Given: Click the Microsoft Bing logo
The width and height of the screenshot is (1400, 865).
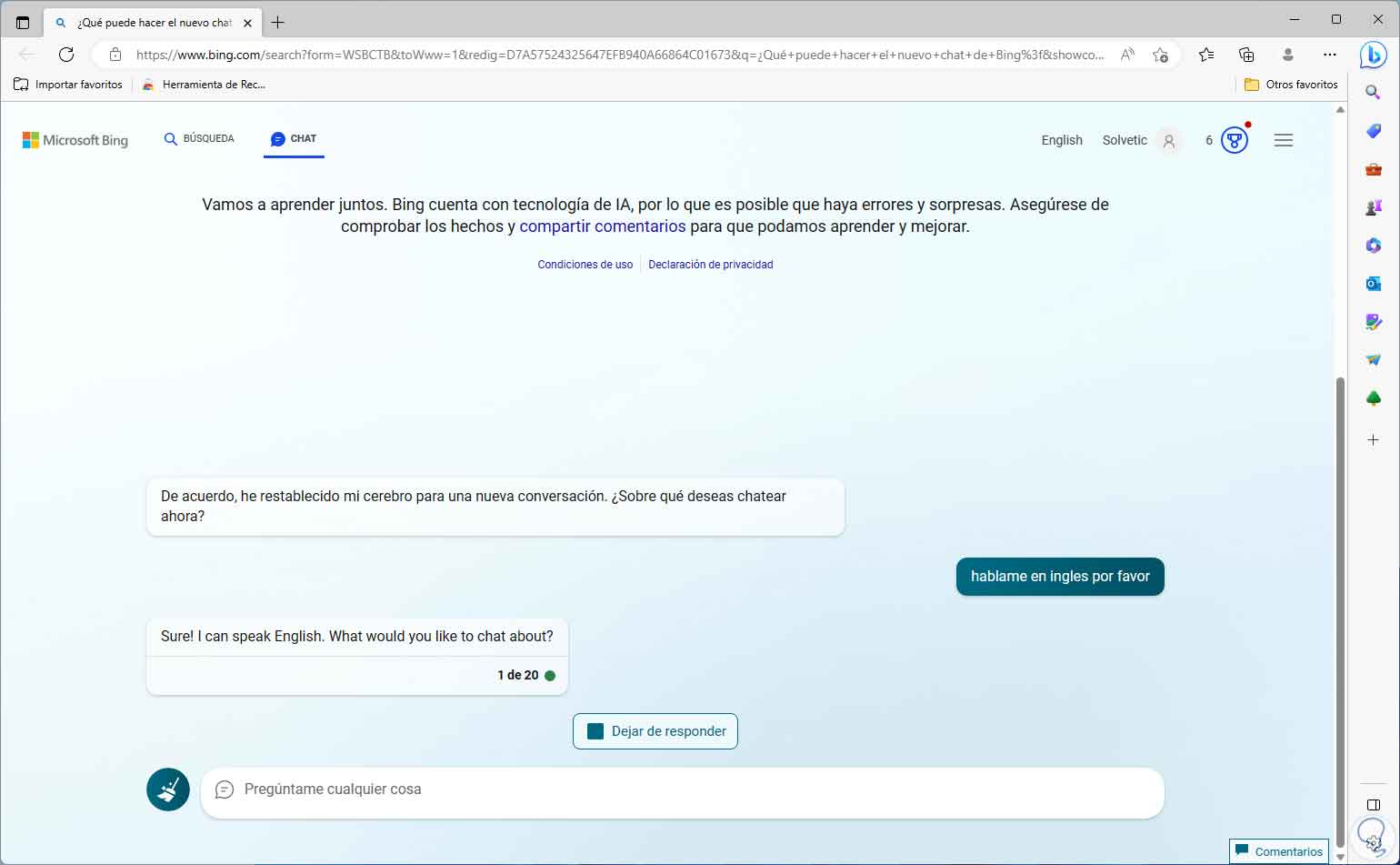Looking at the screenshot, I should (75, 140).
